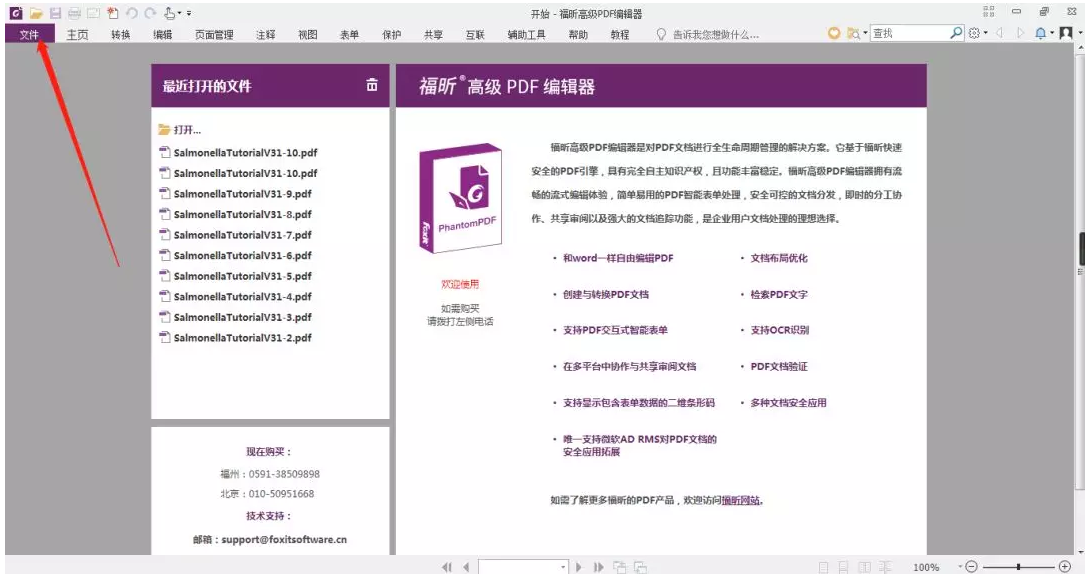
Task: Expand the folder search dropdown arrow
Action: (865, 33)
